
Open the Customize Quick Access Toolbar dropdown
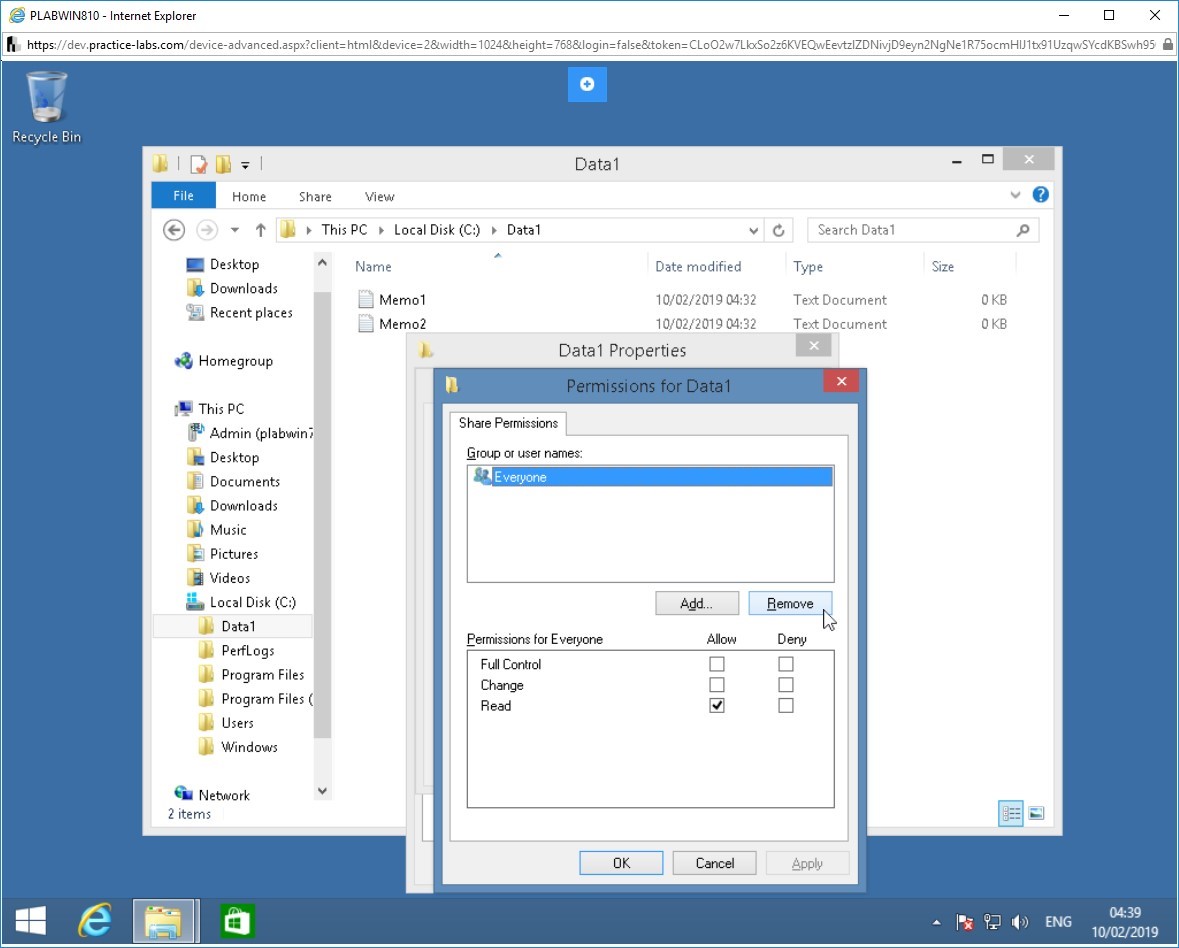[x=245, y=165]
